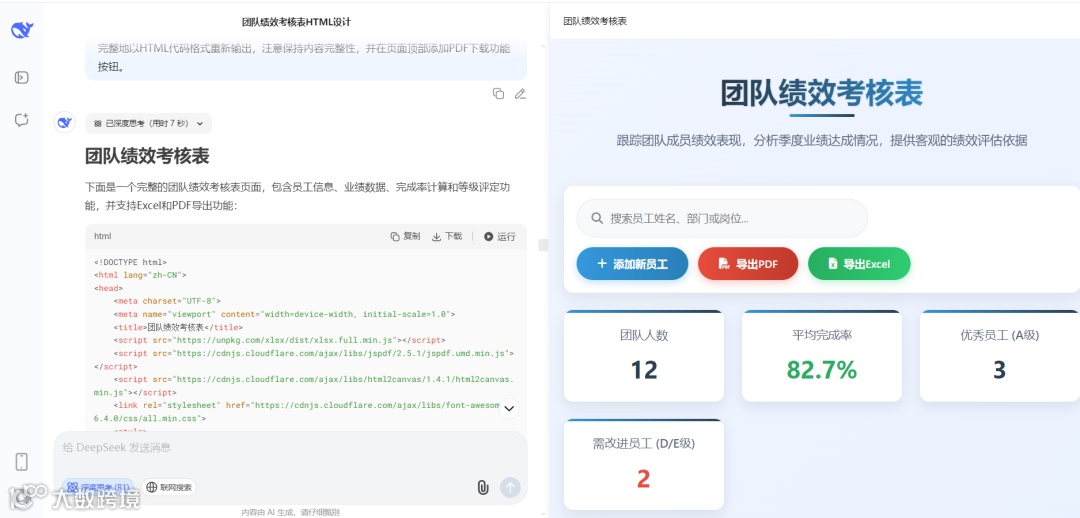
Task: Attach a file via paperclip icon
Action: click(x=483, y=488)
